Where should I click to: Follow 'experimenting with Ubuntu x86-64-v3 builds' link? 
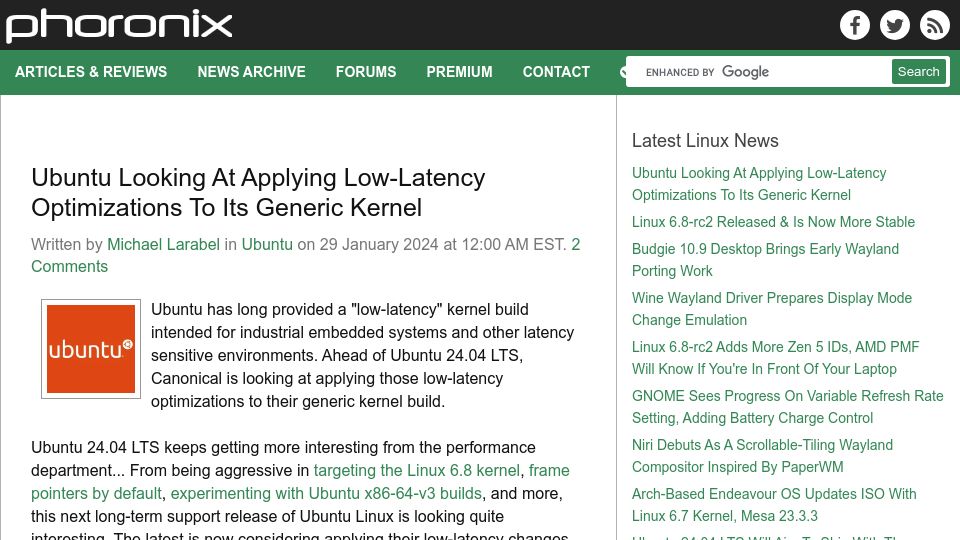[326, 493]
